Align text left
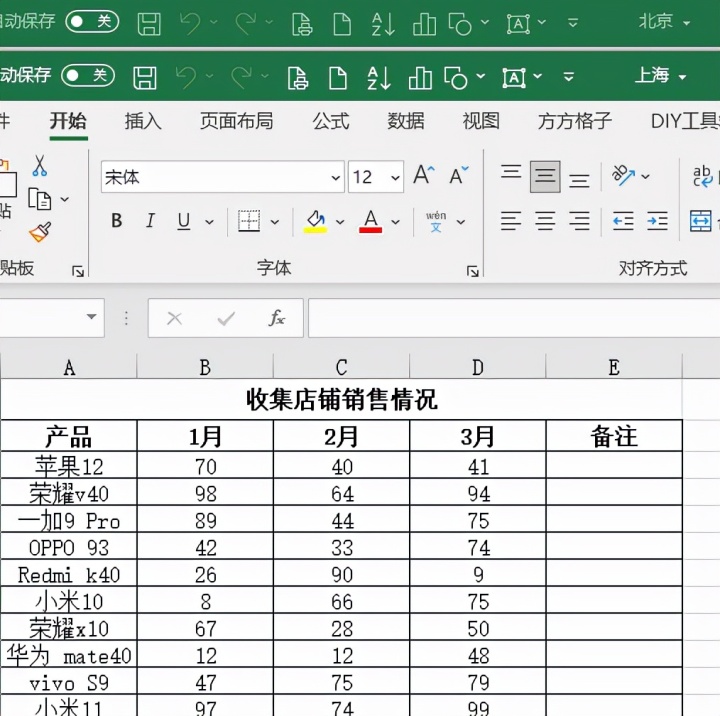The image size is (720, 716). [511, 221]
